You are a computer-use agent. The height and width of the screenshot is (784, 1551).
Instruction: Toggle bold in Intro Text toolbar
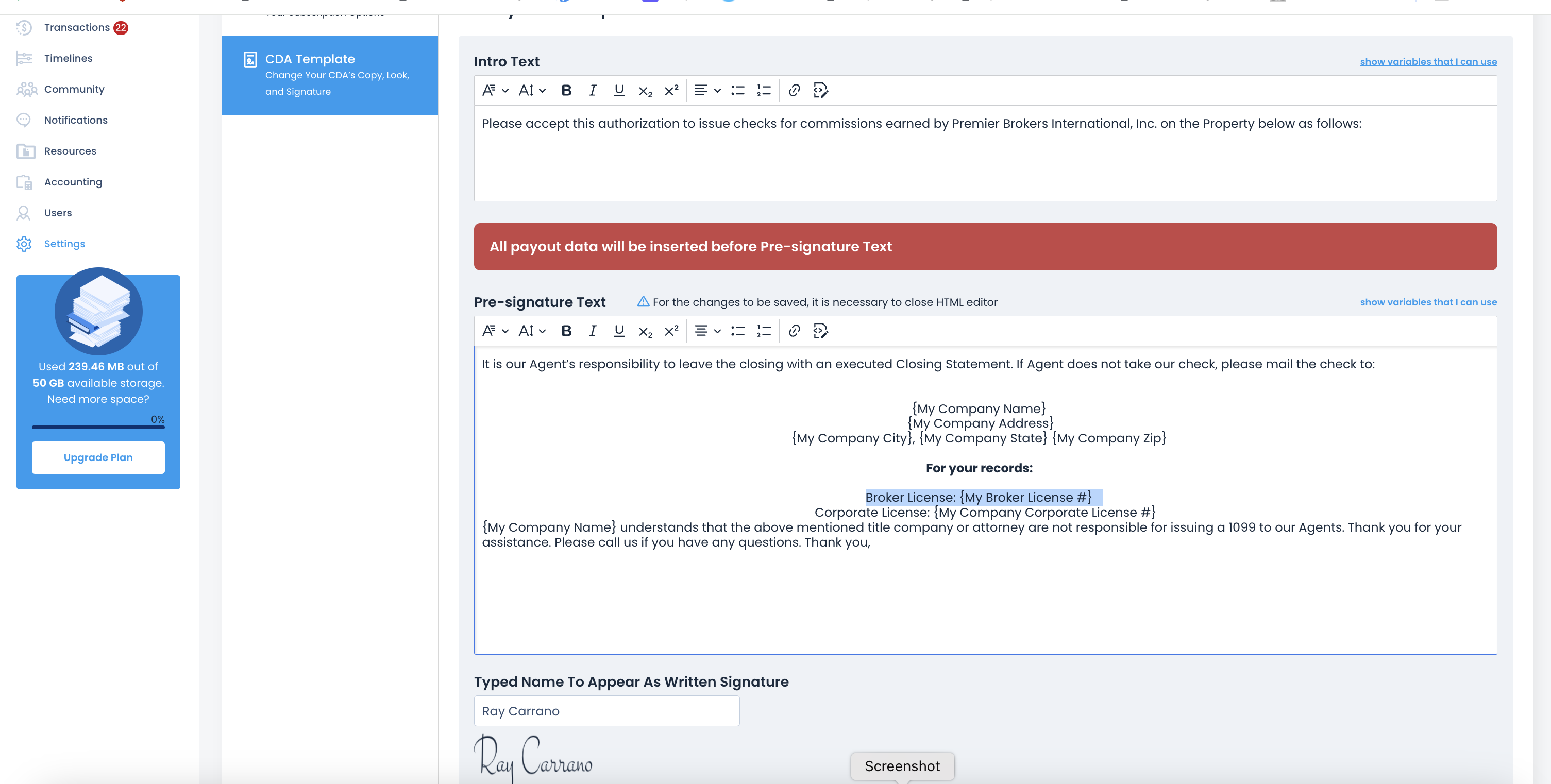566,90
